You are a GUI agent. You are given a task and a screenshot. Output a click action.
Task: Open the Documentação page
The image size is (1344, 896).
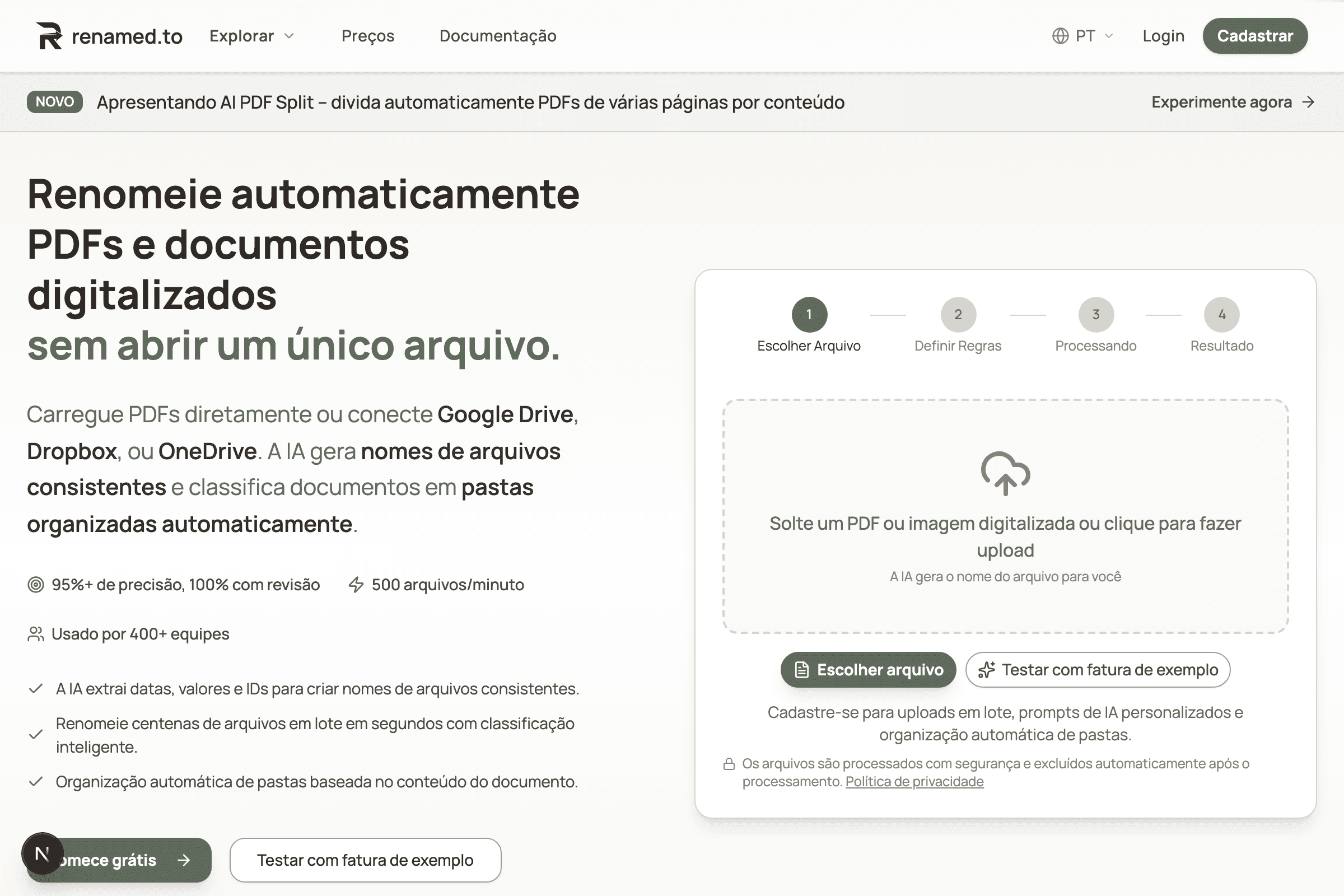[x=498, y=35]
